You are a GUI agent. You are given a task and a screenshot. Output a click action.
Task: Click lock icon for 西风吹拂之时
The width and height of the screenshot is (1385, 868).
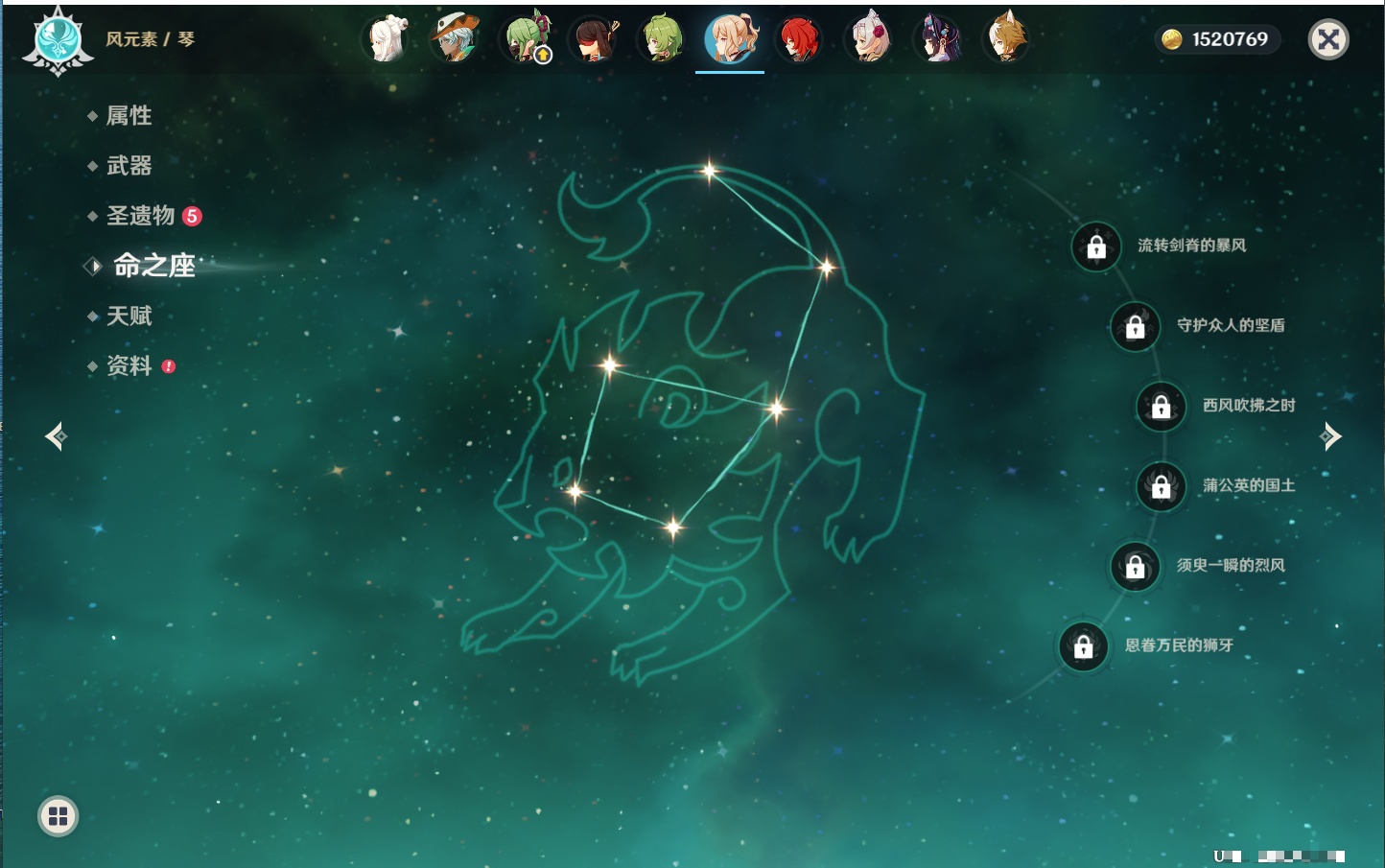click(x=1162, y=407)
